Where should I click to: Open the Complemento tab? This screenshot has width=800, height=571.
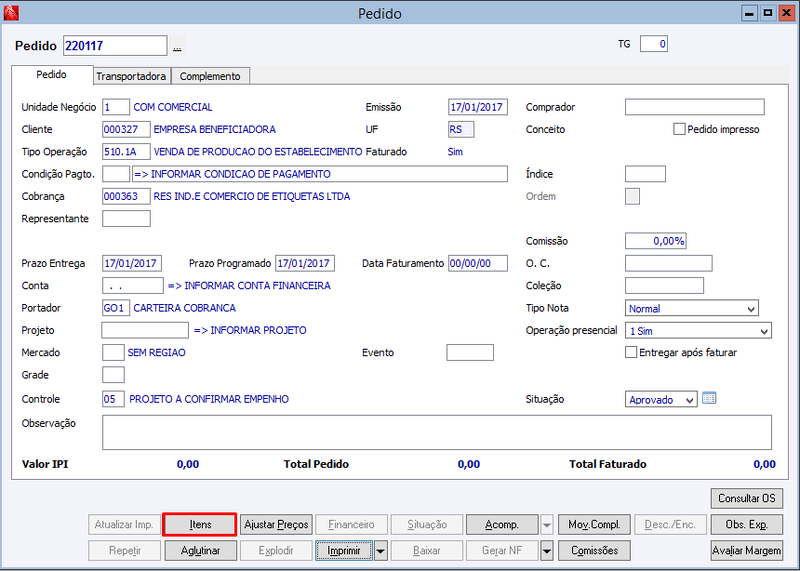[210, 76]
